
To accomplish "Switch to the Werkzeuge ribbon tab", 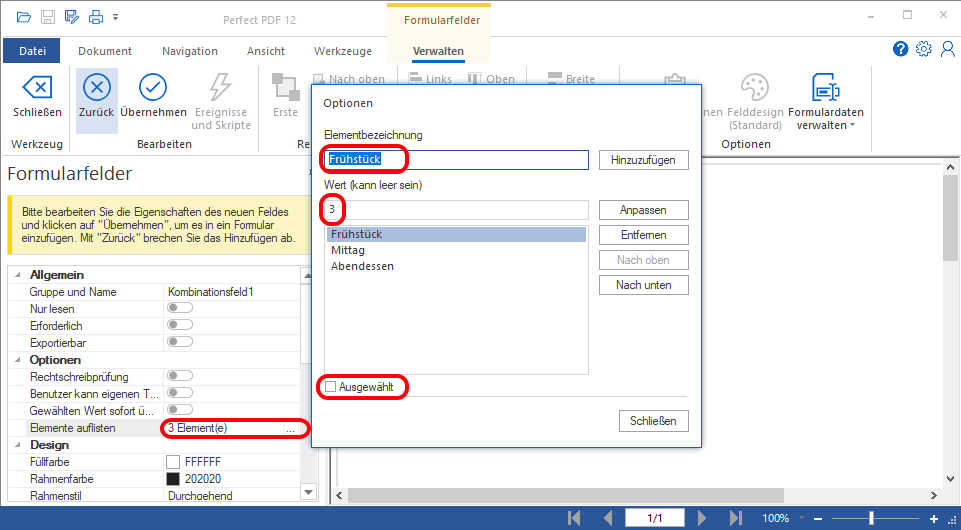I will 342,51.
